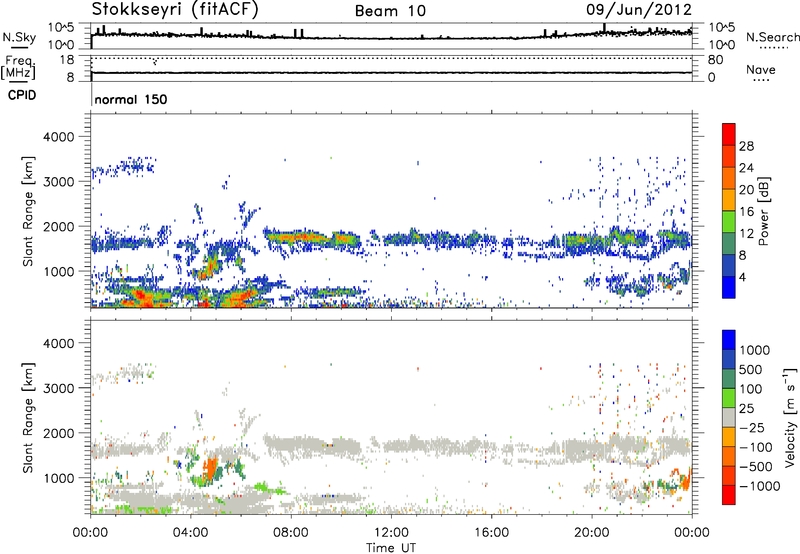The width and height of the screenshot is (800, 554).
Task: Click the "04:00" time tick label
Action: 190,533
